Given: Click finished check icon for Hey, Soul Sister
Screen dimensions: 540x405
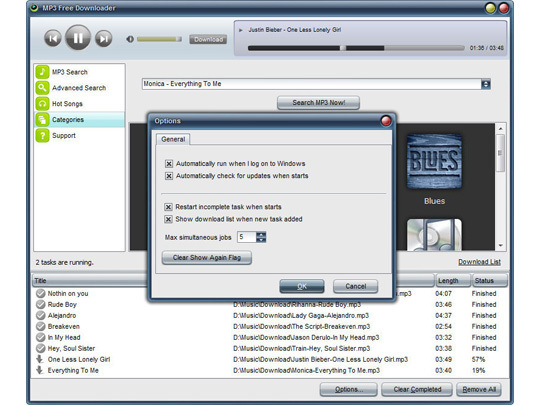Looking at the screenshot, I should [41, 349].
